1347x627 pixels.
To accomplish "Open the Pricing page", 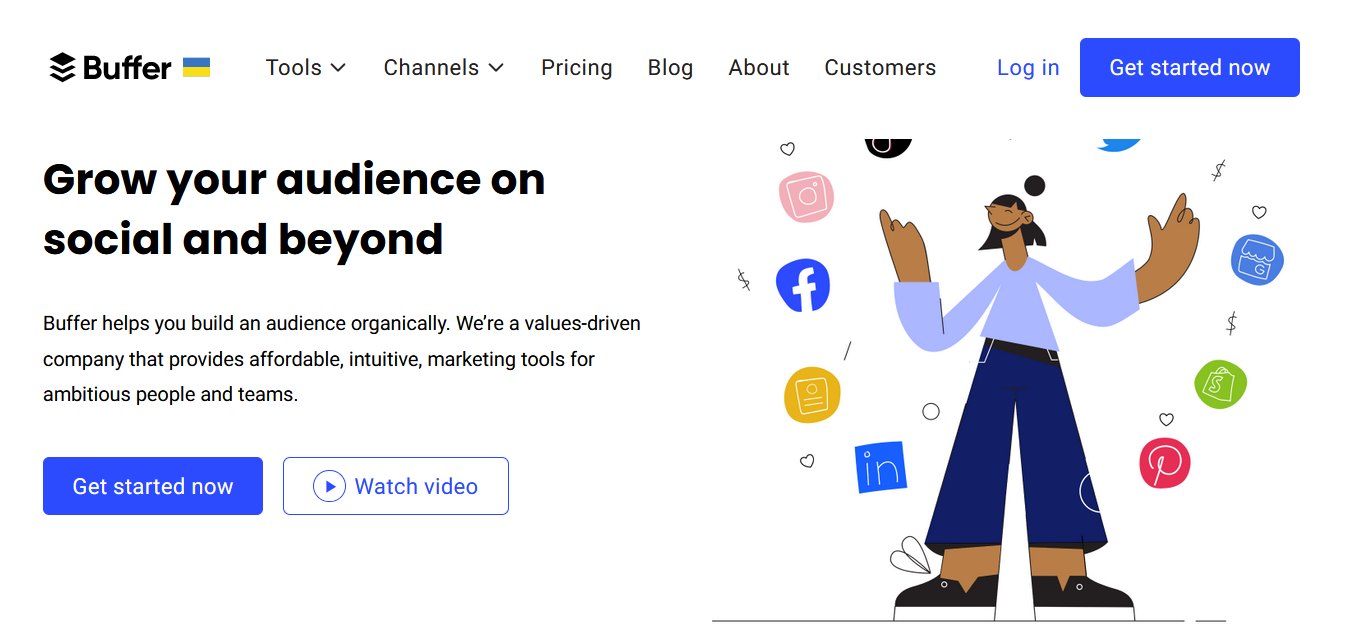I will [x=577, y=68].
